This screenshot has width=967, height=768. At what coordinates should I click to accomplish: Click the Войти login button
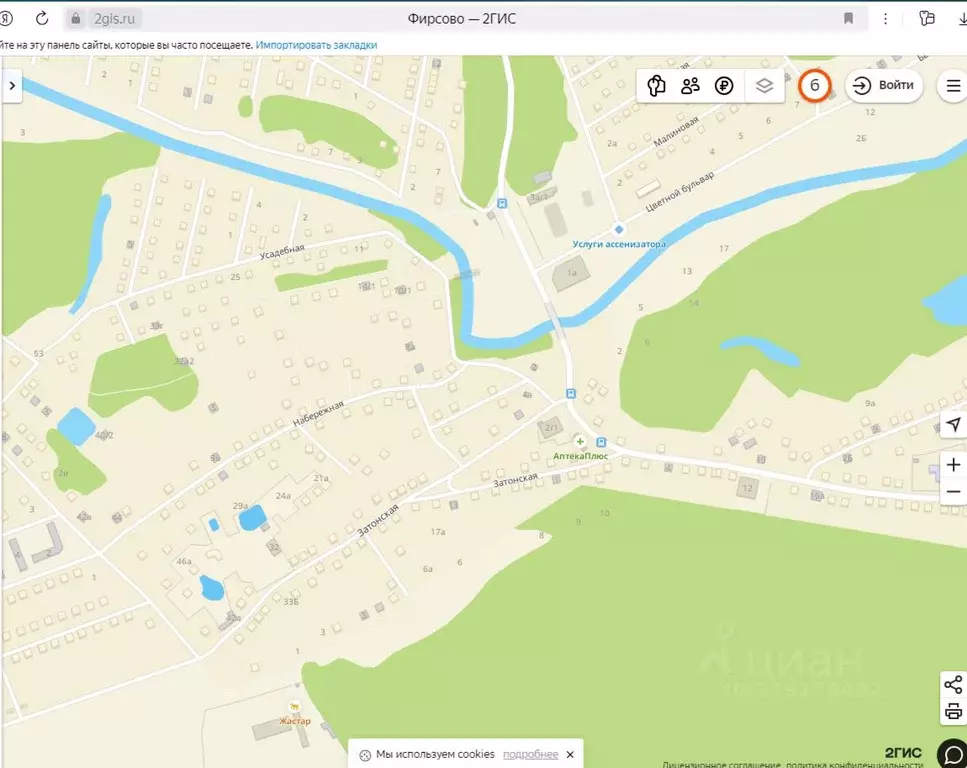click(884, 85)
